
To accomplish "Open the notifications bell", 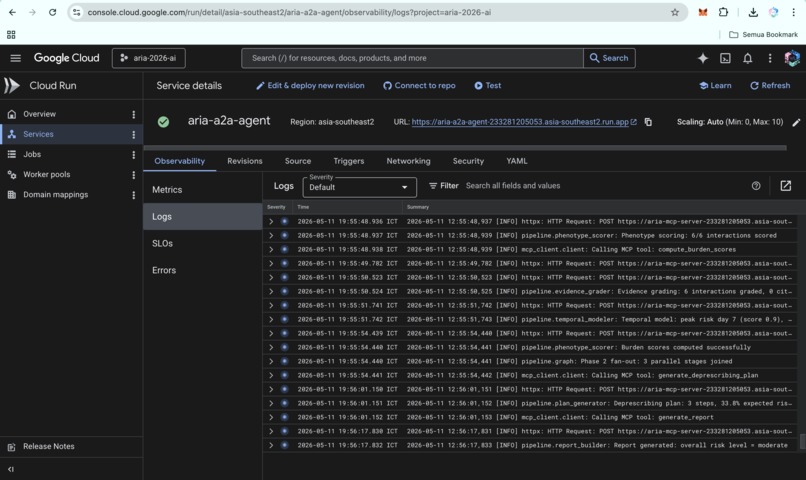I will [747, 58].
